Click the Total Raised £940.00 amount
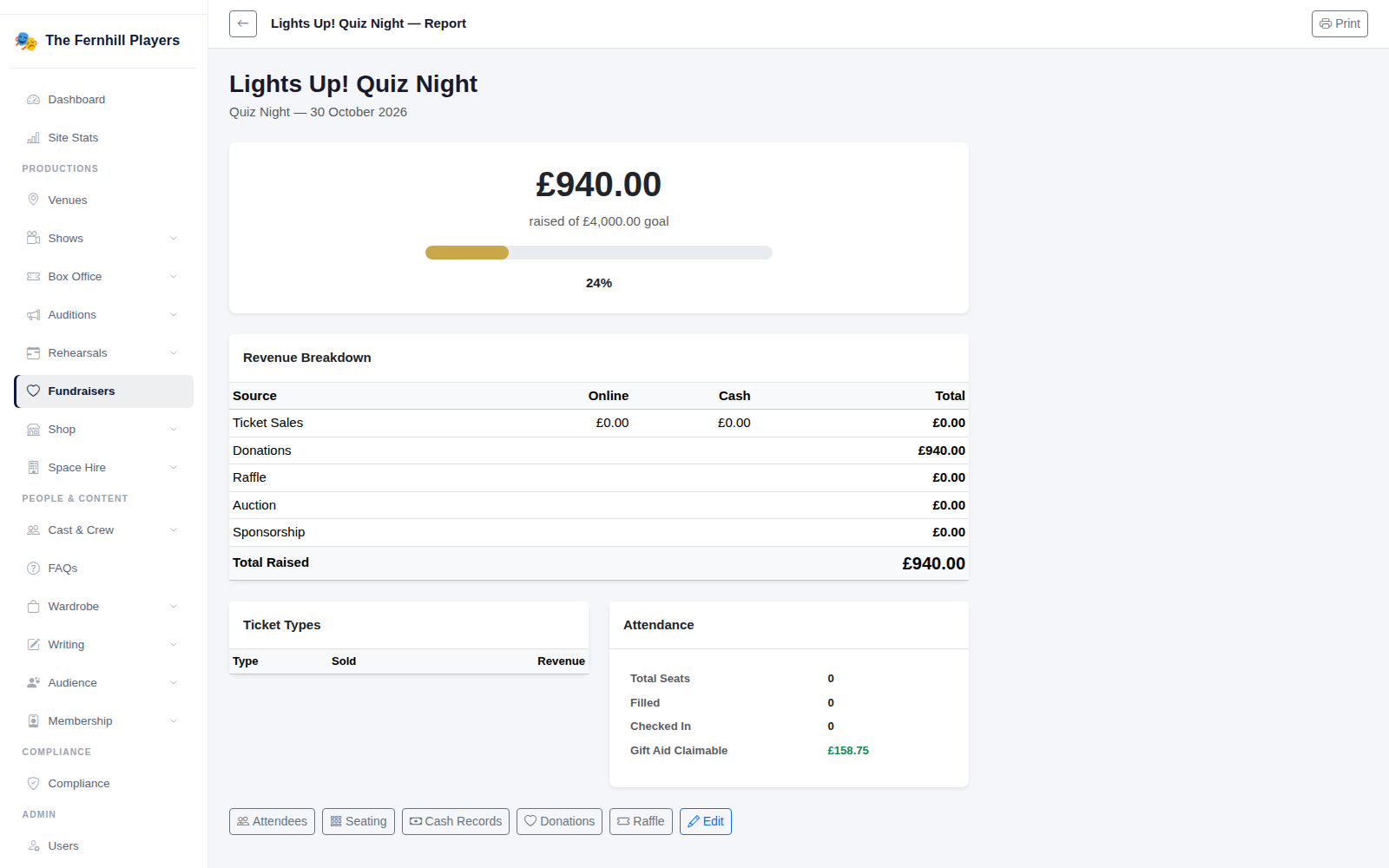This screenshot has width=1389, height=868. point(933,563)
